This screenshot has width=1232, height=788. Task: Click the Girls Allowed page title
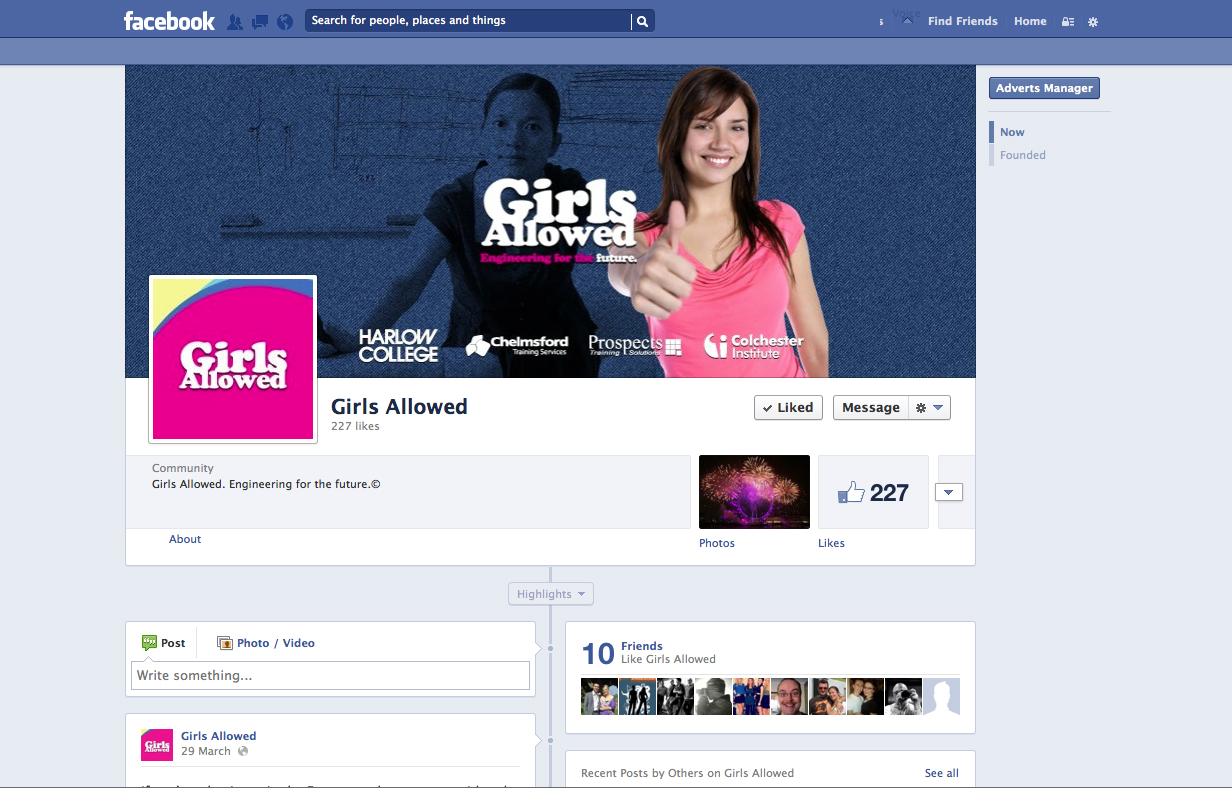pos(399,406)
